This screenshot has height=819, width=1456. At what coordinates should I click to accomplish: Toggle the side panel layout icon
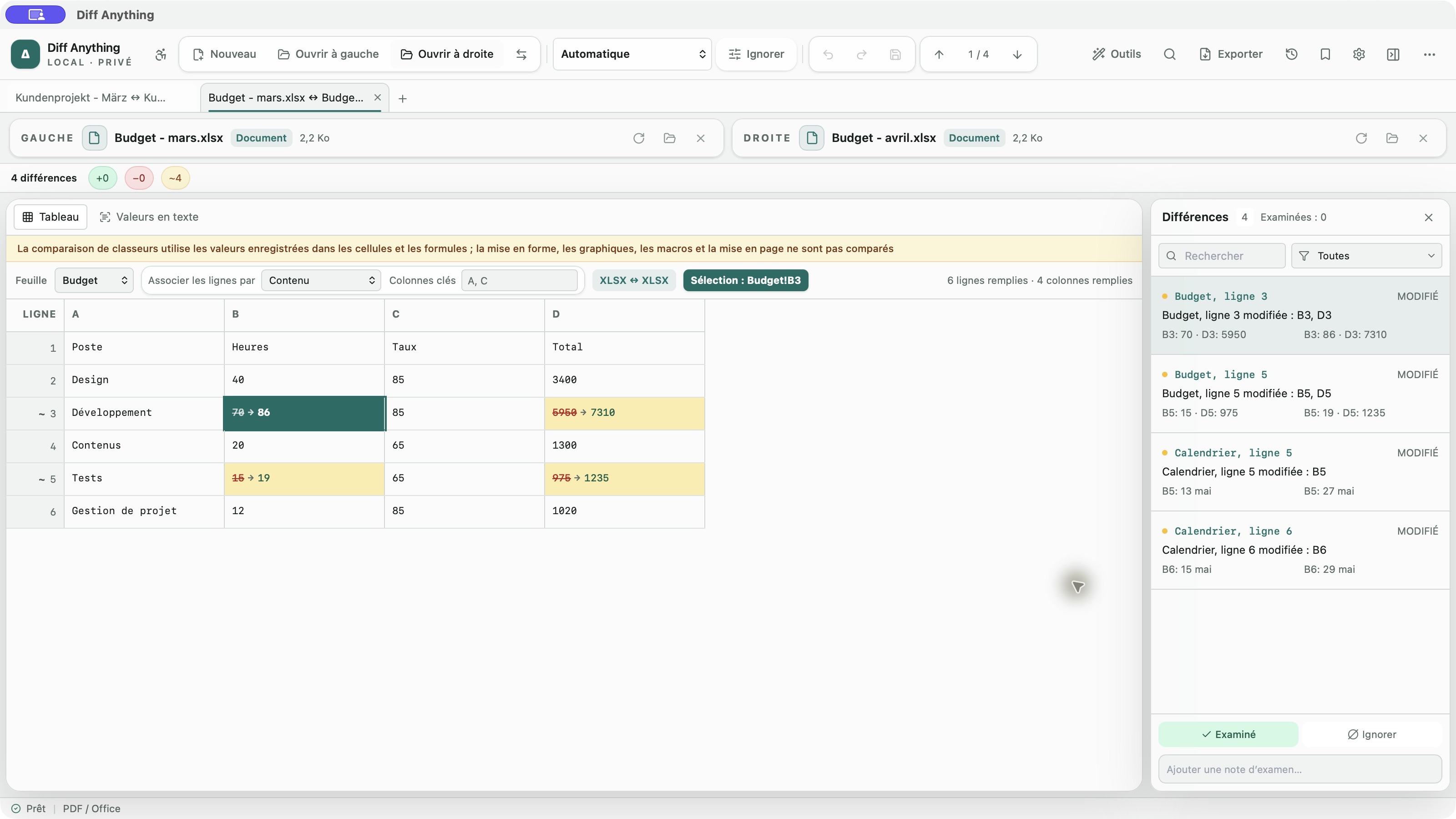[x=1393, y=54]
